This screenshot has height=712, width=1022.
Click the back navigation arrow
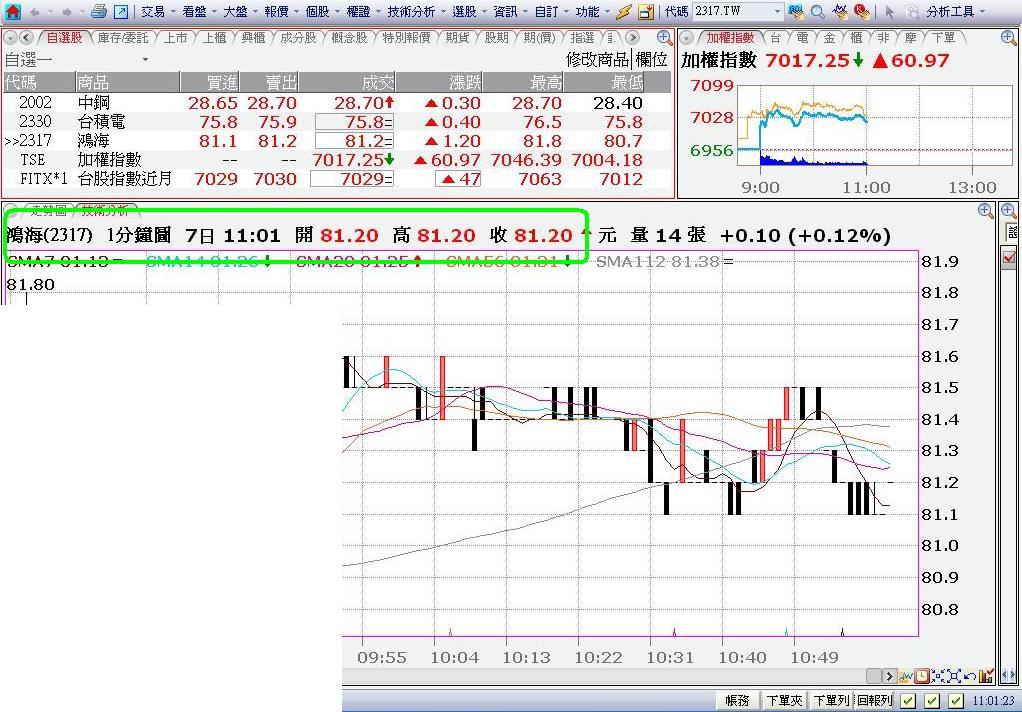click(x=34, y=12)
